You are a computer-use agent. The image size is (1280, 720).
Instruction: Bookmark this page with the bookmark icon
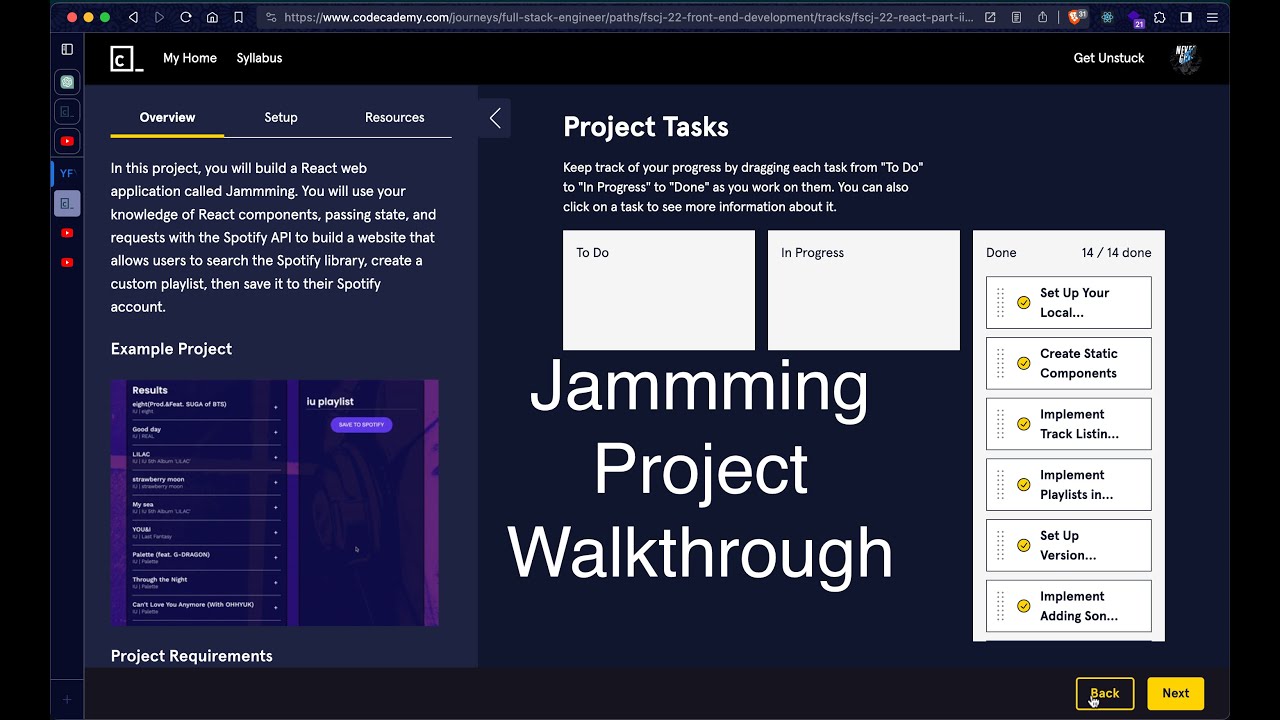pyautogui.click(x=238, y=17)
